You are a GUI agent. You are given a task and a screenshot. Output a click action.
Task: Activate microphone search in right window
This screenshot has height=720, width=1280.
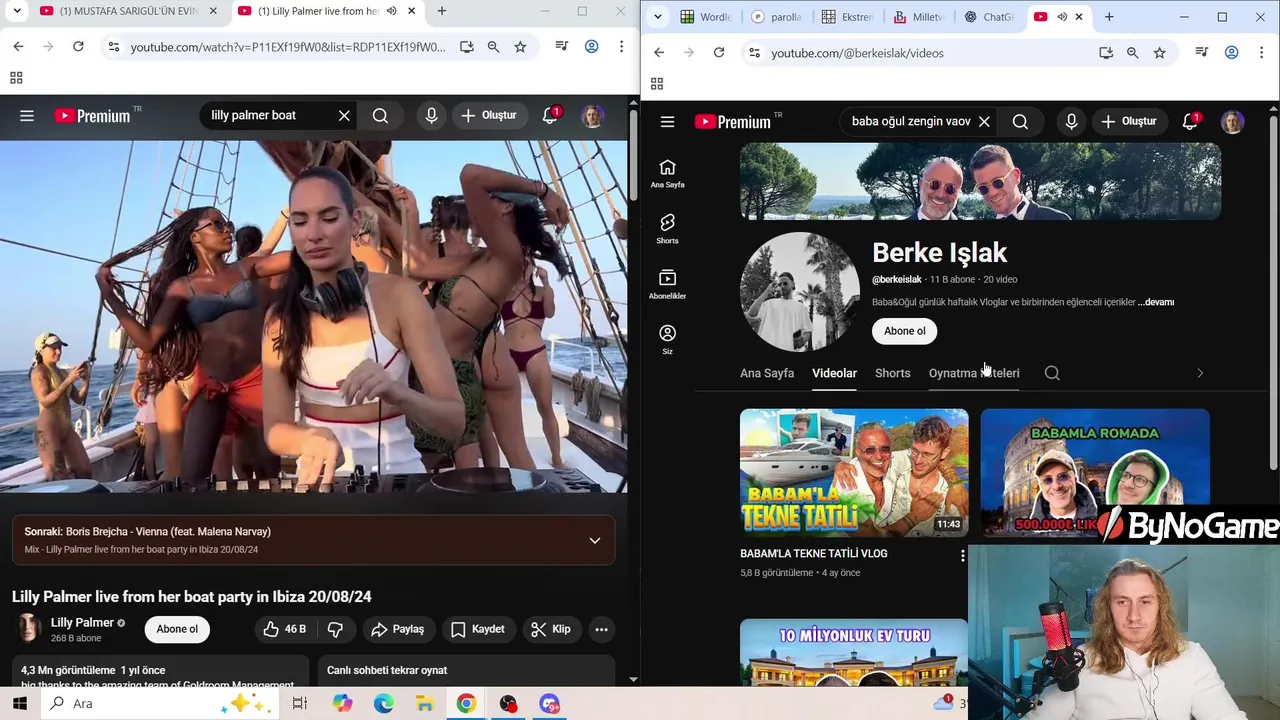[x=1071, y=122]
